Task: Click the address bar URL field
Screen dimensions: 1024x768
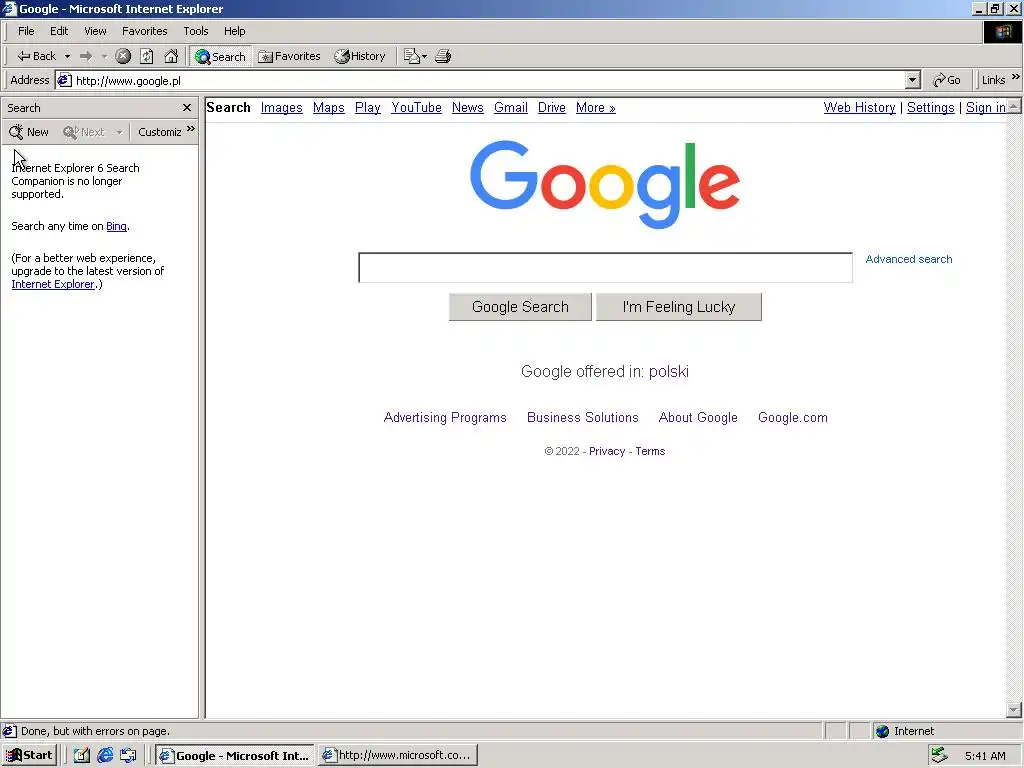Action: click(x=480, y=80)
